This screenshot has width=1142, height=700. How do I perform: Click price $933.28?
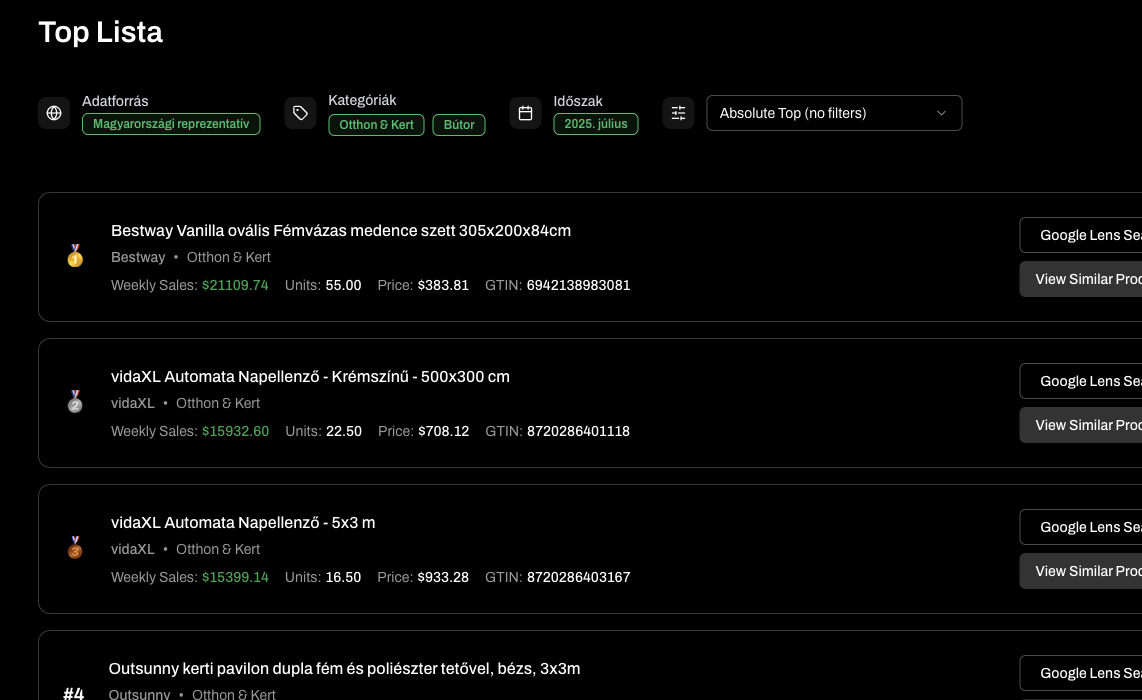(443, 577)
